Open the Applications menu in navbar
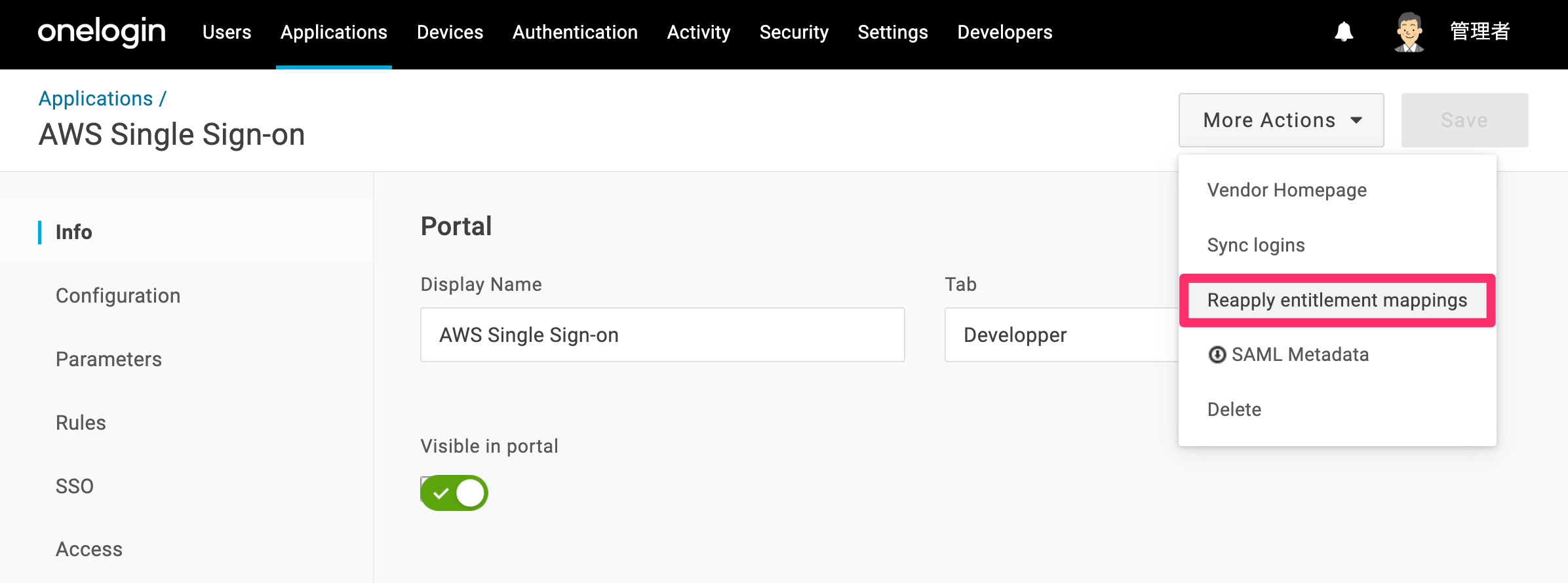 coord(334,32)
